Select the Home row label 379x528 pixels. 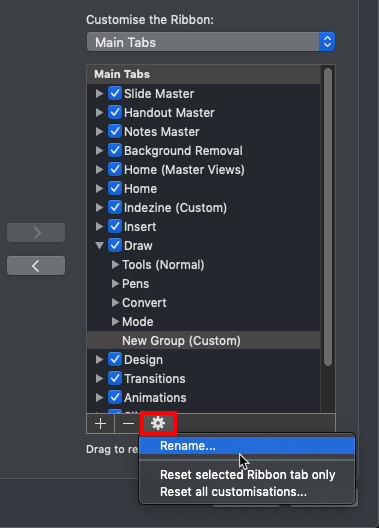140,189
